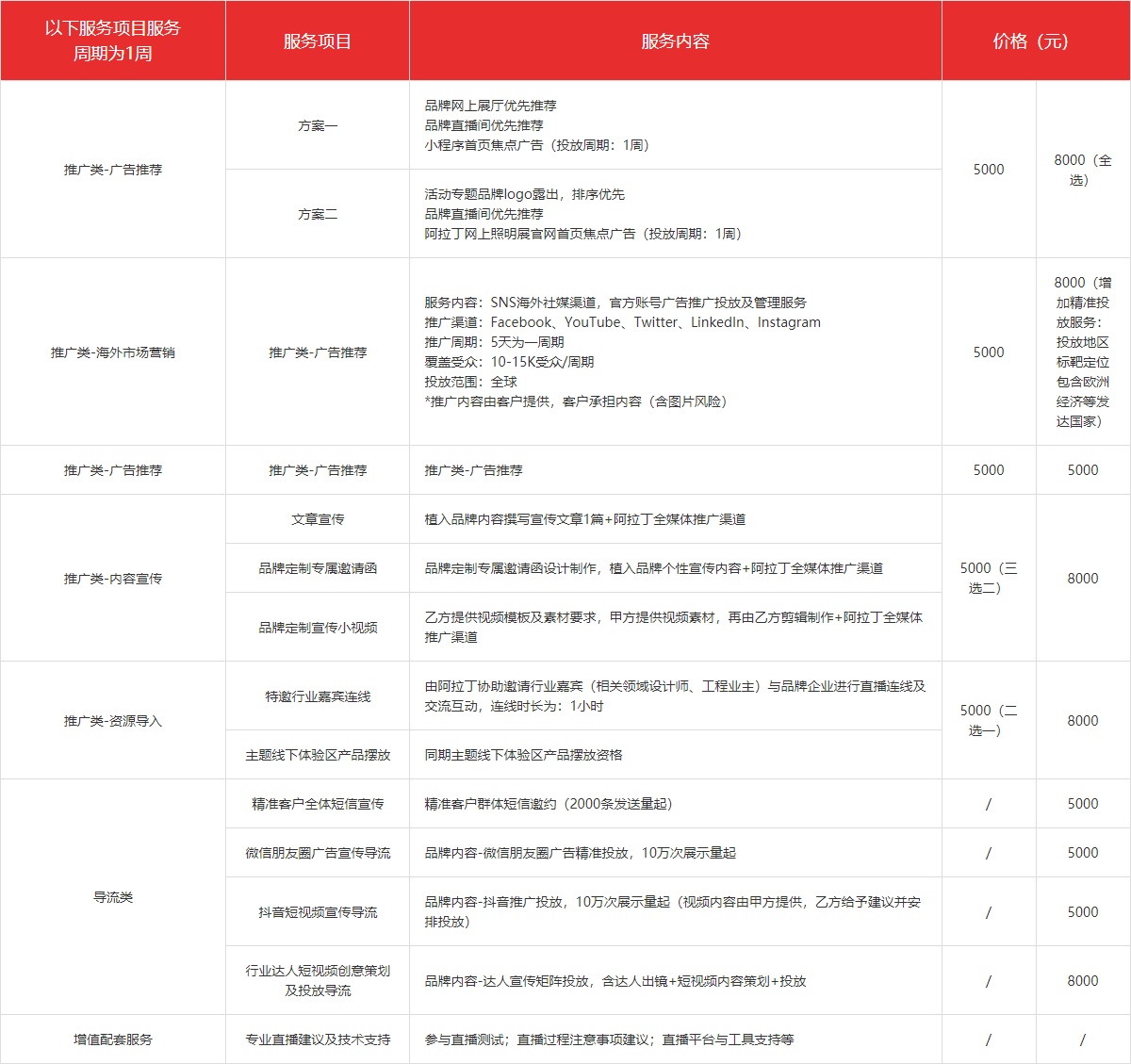Click the 特邀行业嘉宾连线 service item
This screenshot has width=1131, height=1064.
tap(318, 696)
